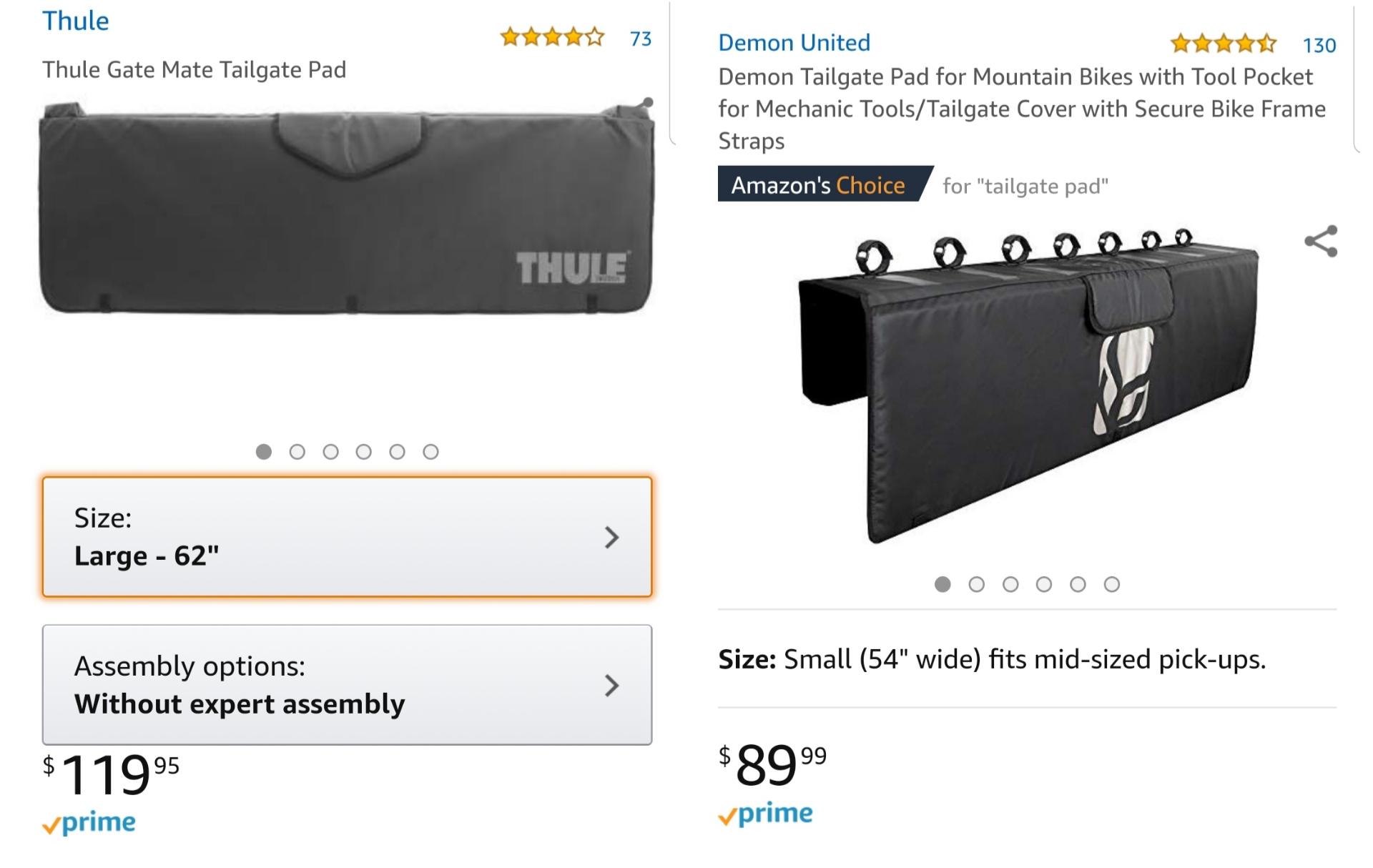Open the Thule brand page

[x=75, y=21]
